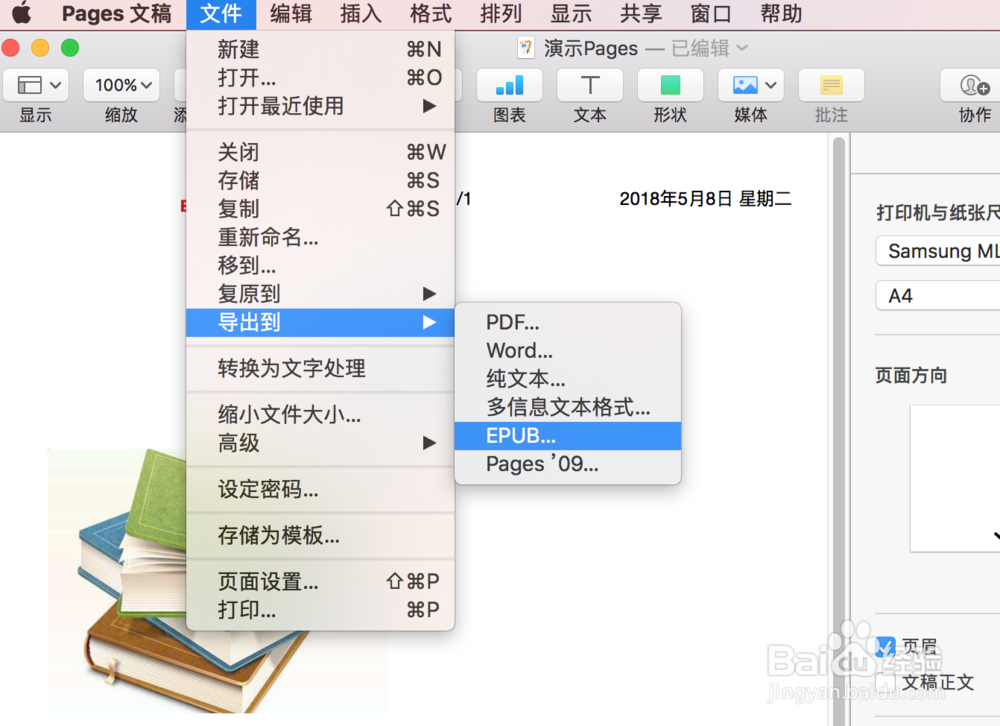Insert media using the 媒体 toolbar icon
This screenshot has height=726, width=1000.
click(x=750, y=85)
